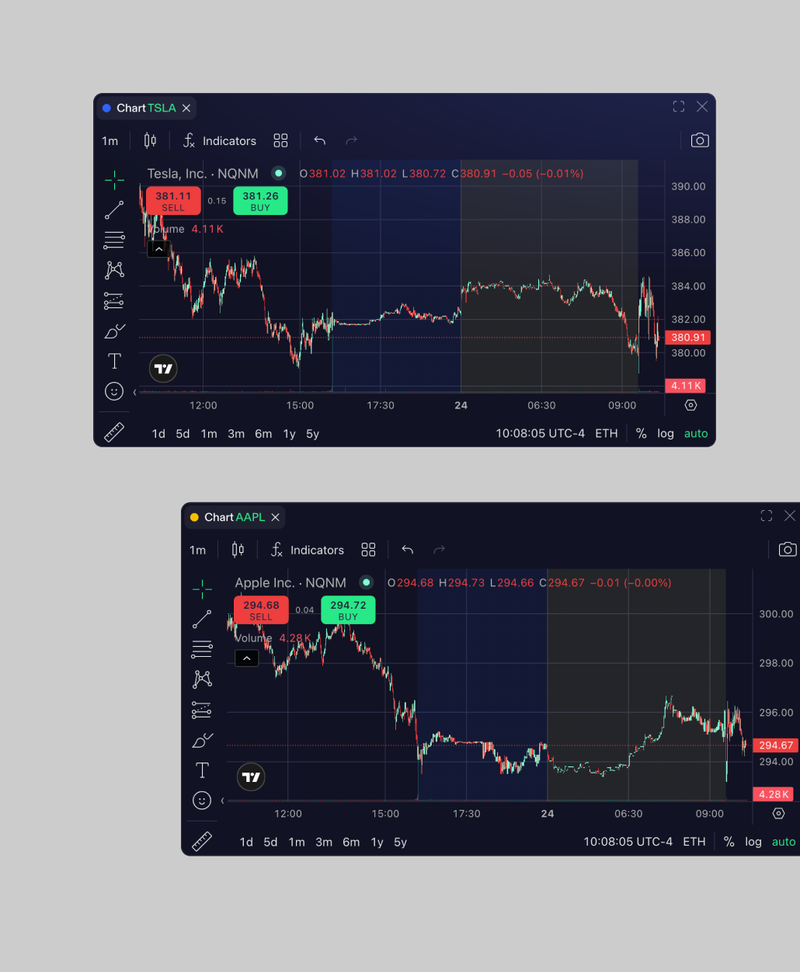Select the Chart AAPL tab
The width and height of the screenshot is (800, 972).
[x=234, y=517]
